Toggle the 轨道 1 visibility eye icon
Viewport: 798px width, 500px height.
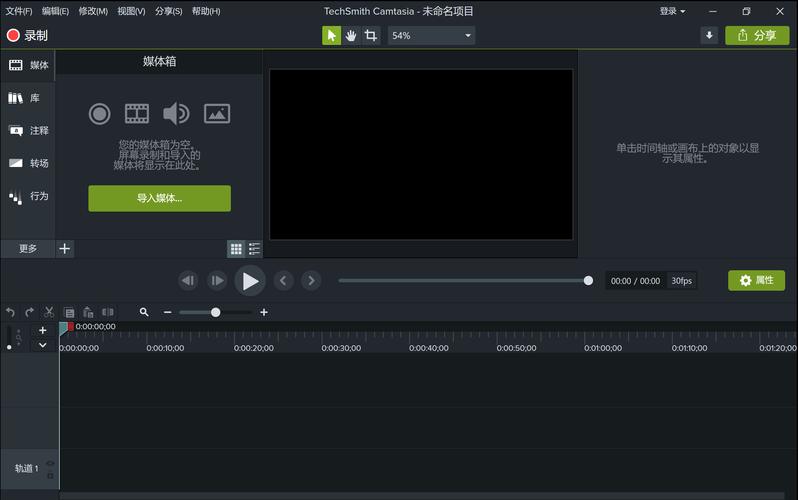(x=50, y=463)
